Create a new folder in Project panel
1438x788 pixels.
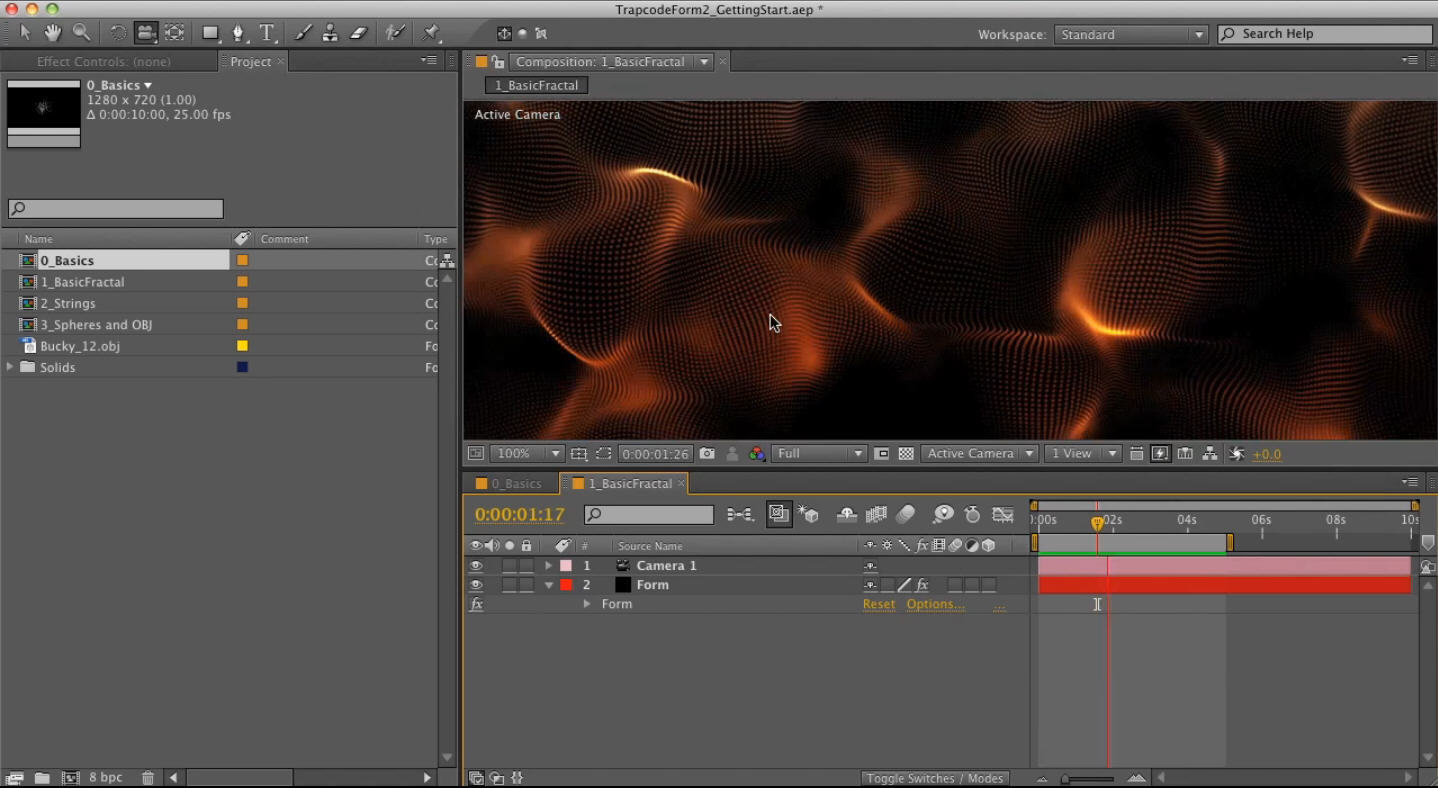pos(42,778)
